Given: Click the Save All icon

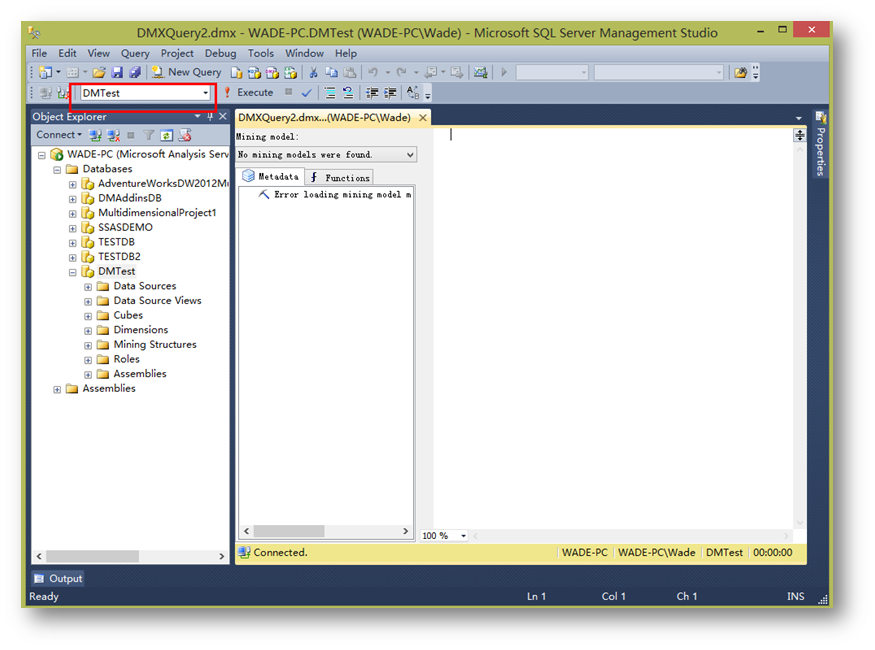Looking at the screenshot, I should point(134,73).
